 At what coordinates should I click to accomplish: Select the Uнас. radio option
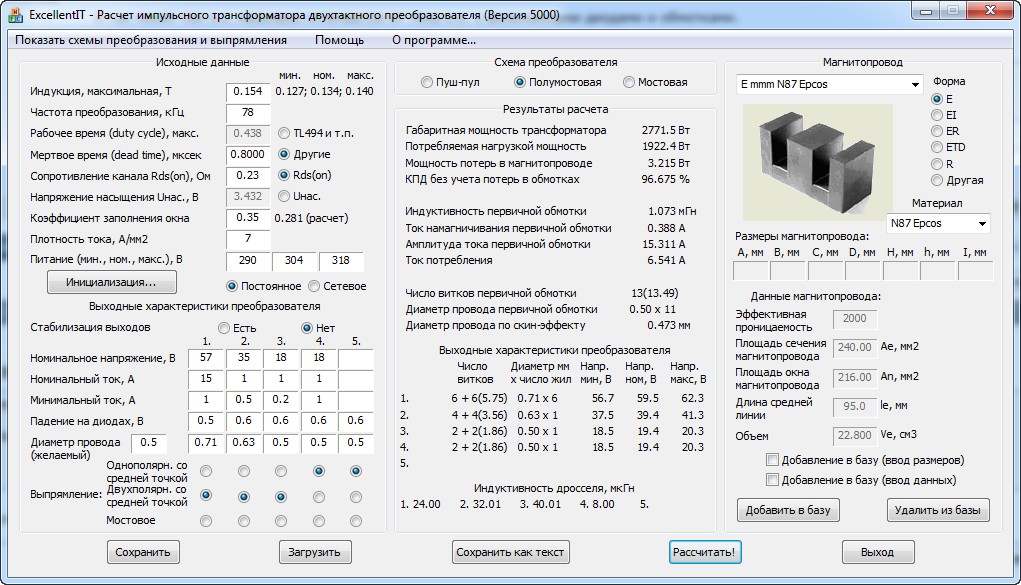(x=283, y=196)
